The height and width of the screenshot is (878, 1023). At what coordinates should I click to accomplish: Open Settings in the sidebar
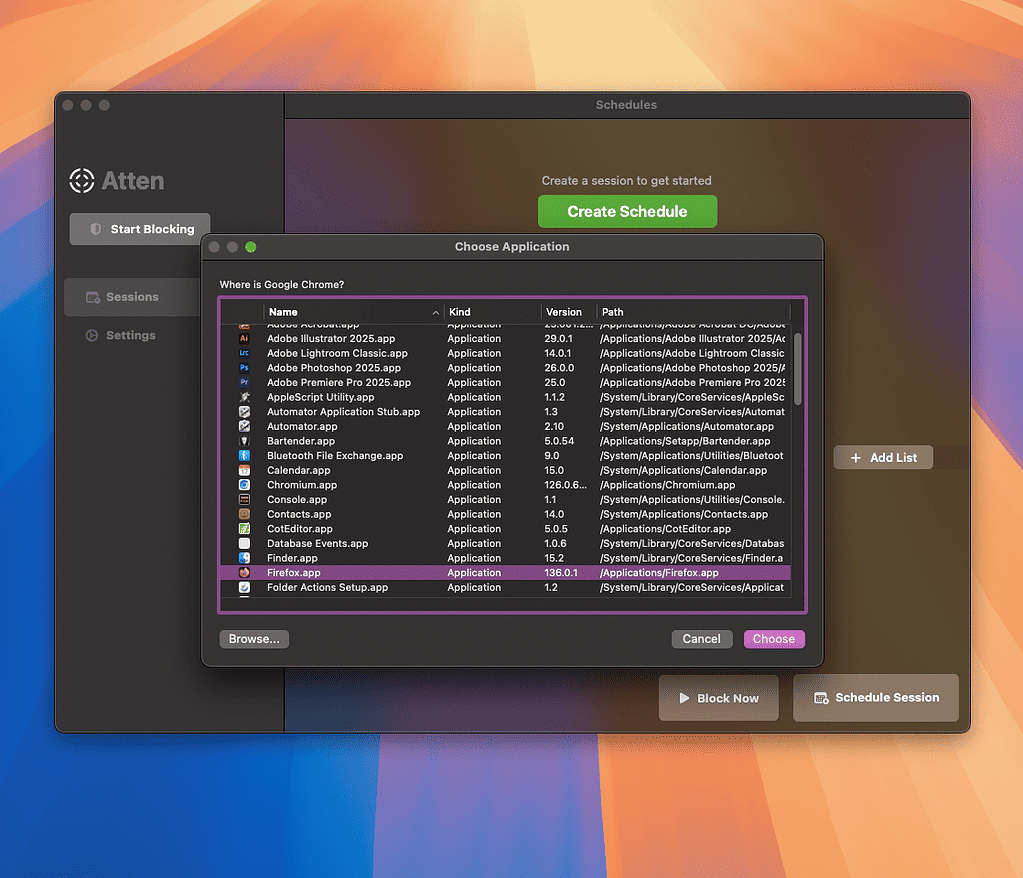pyautogui.click(x=131, y=335)
